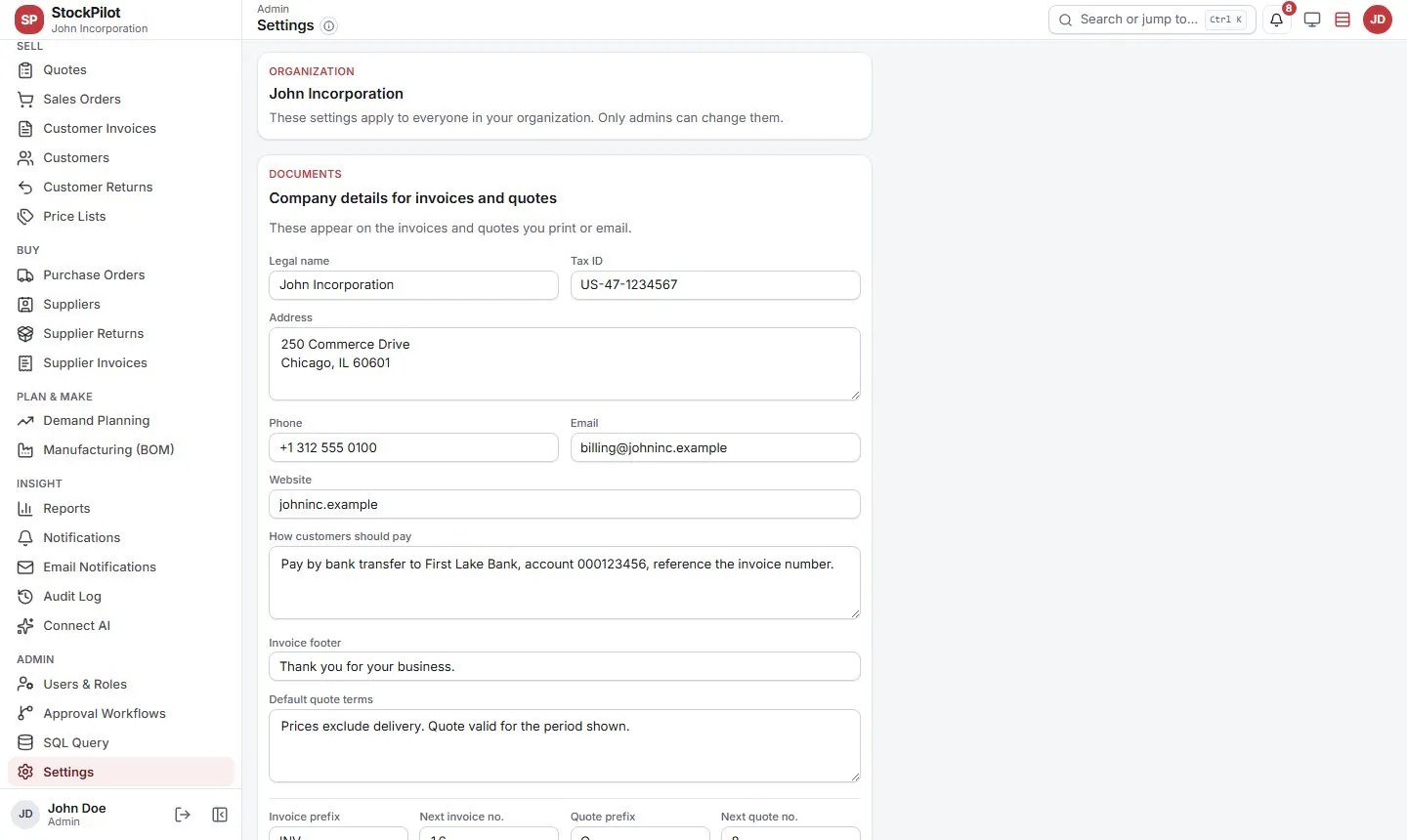Image resolution: width=1407 pixels, height=840 pixels.
Task: Click the monitor display icon in header
Action: (x=1312, y=20)
